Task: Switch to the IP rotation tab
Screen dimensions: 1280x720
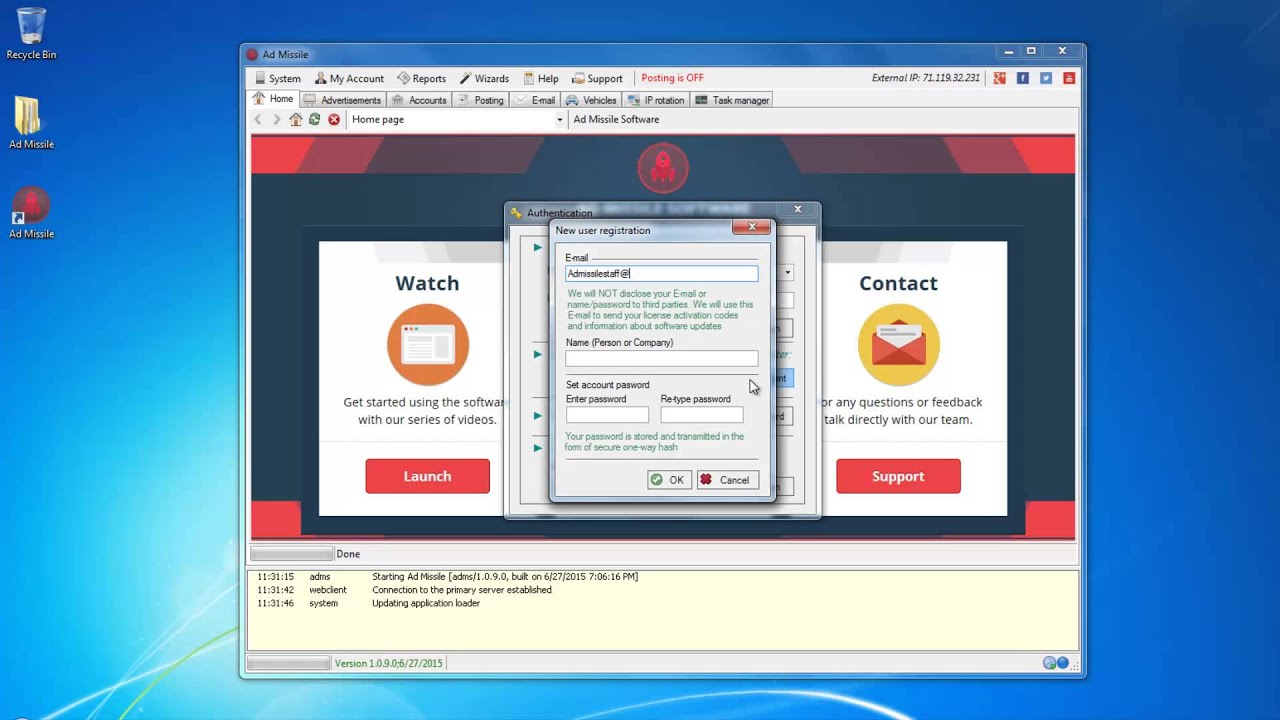Action: (656, 100)
